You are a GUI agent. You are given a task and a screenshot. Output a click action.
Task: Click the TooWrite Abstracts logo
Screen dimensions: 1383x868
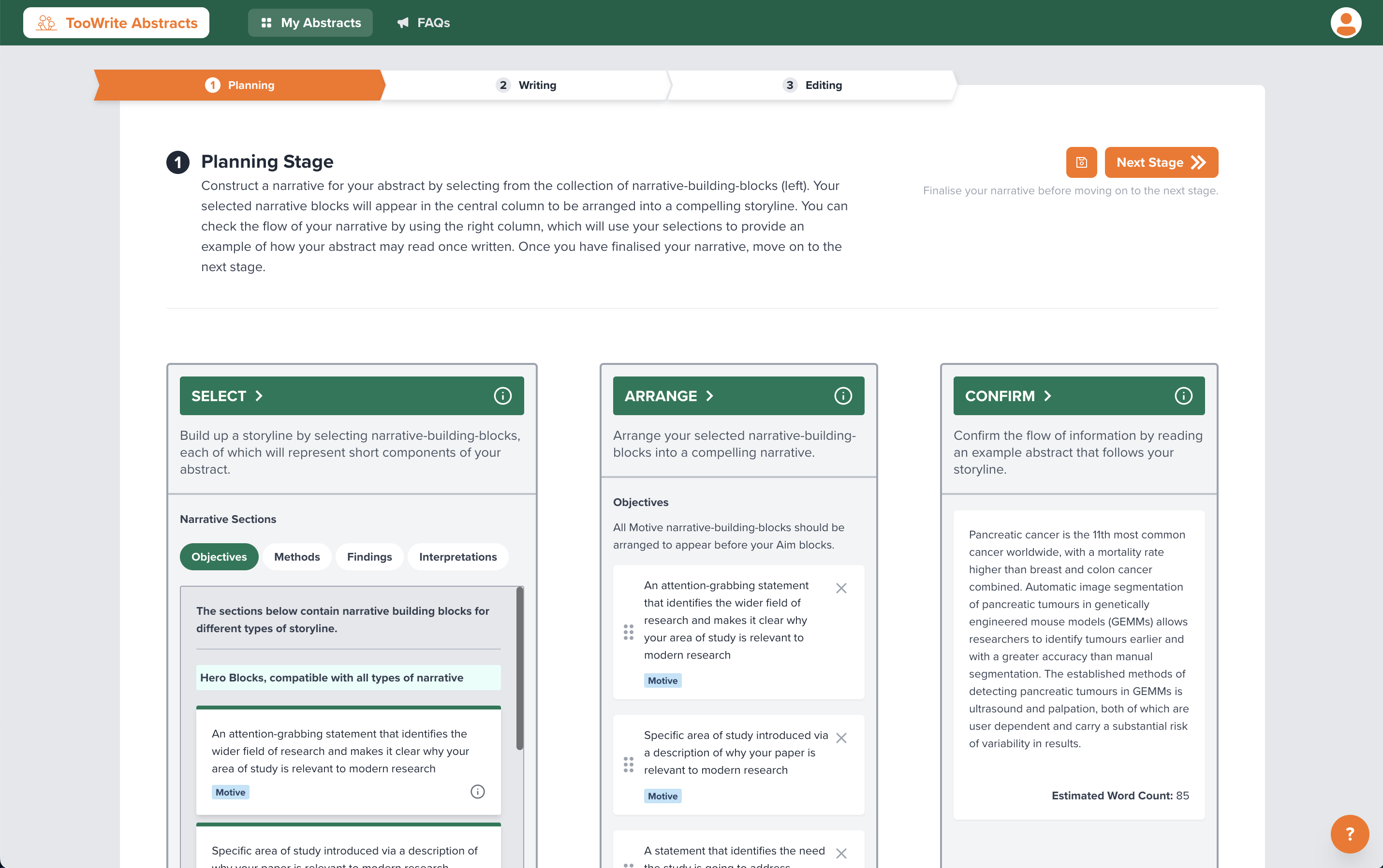click(x=116, y=23)
